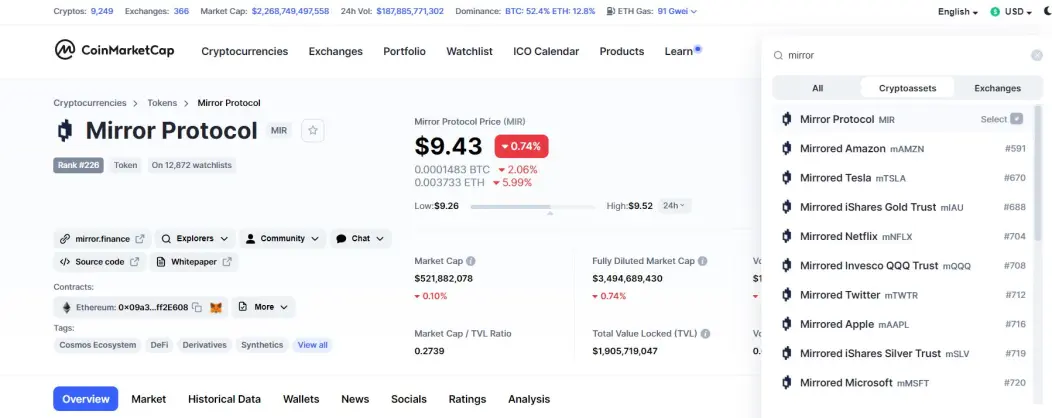Click the Tokens breadcrumb
Image resolution: width=1052 pixels, height=418 pixels.
click(162, 103)
